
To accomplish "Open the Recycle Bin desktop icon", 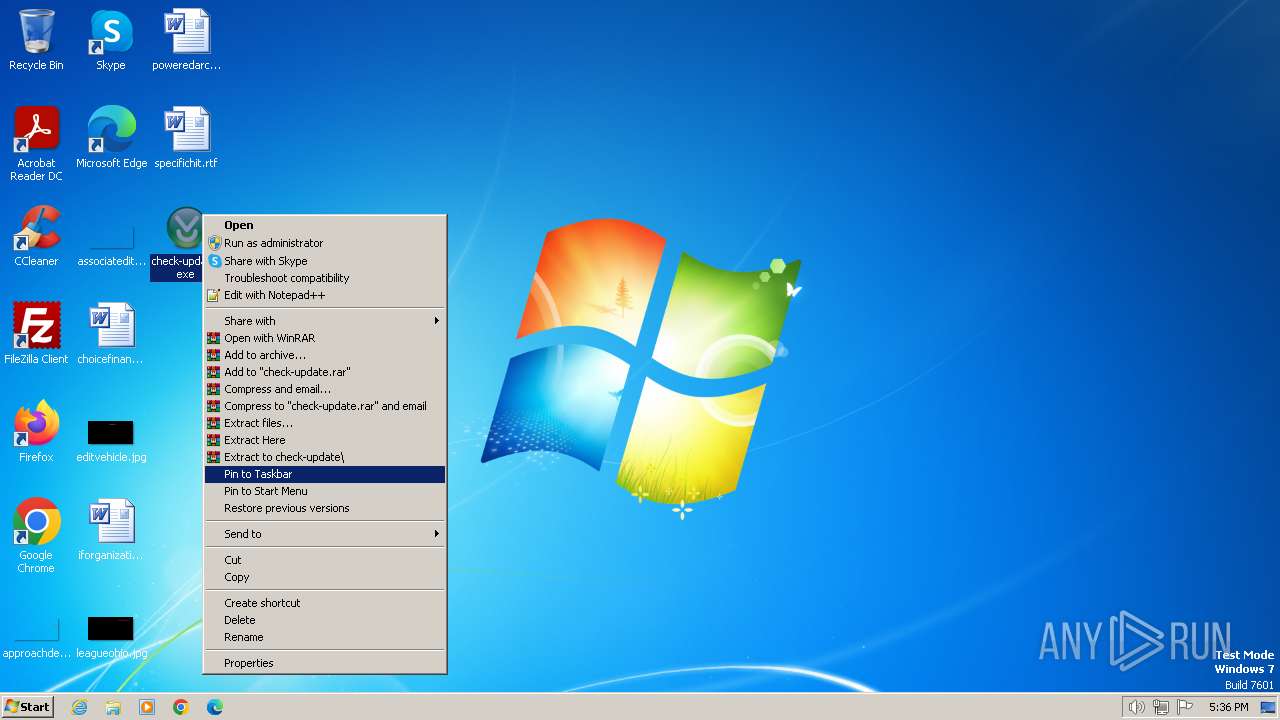I will pyautogui.click(x=36, y=40).
